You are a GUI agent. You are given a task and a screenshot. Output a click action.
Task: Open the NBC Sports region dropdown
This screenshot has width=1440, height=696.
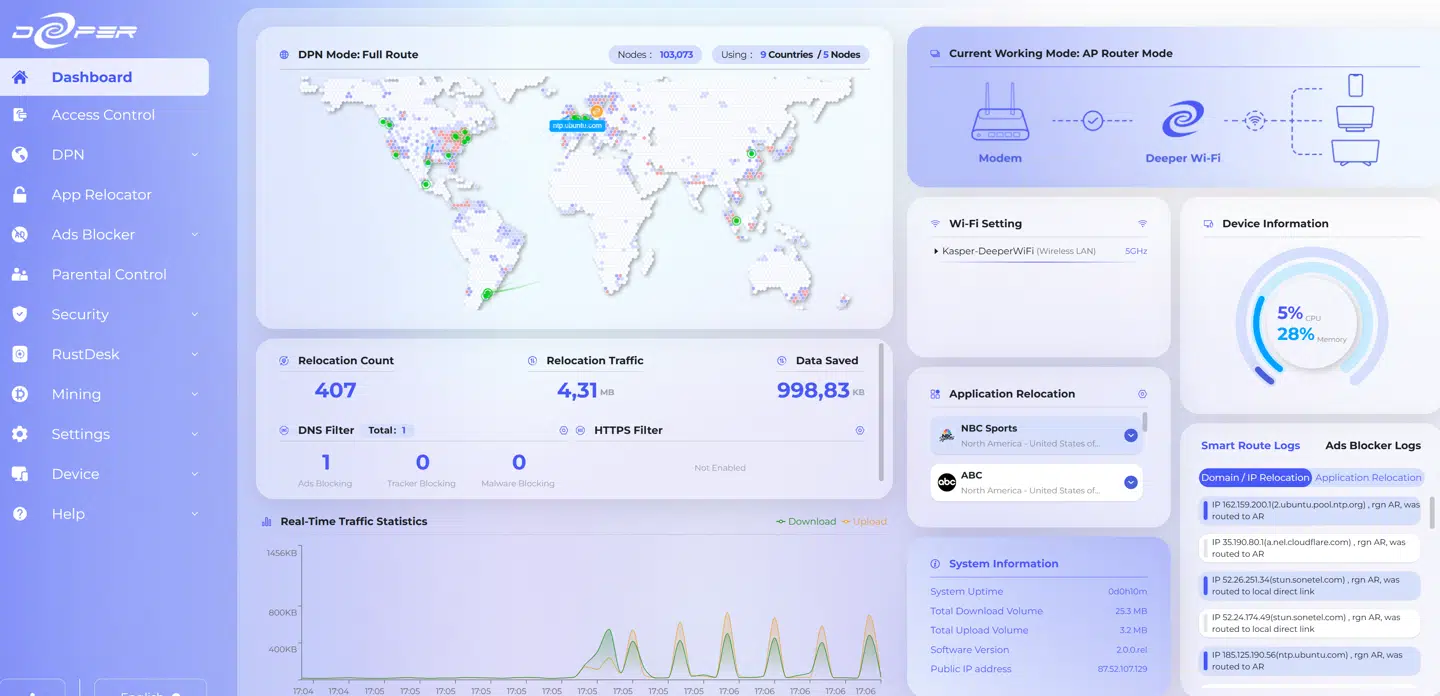(x=1131, y=435)
